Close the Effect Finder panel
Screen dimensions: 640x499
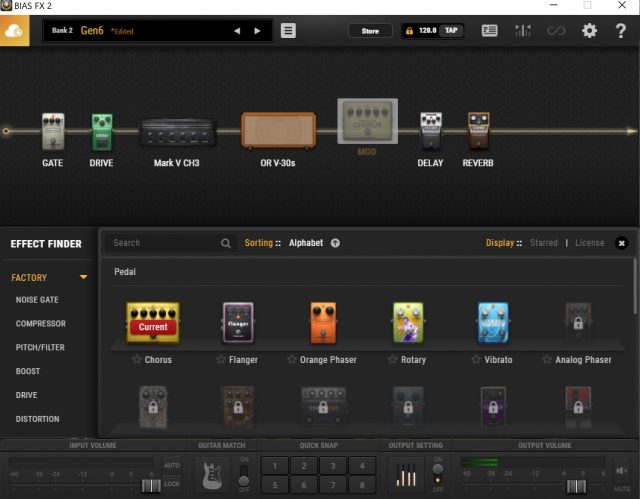621,243
